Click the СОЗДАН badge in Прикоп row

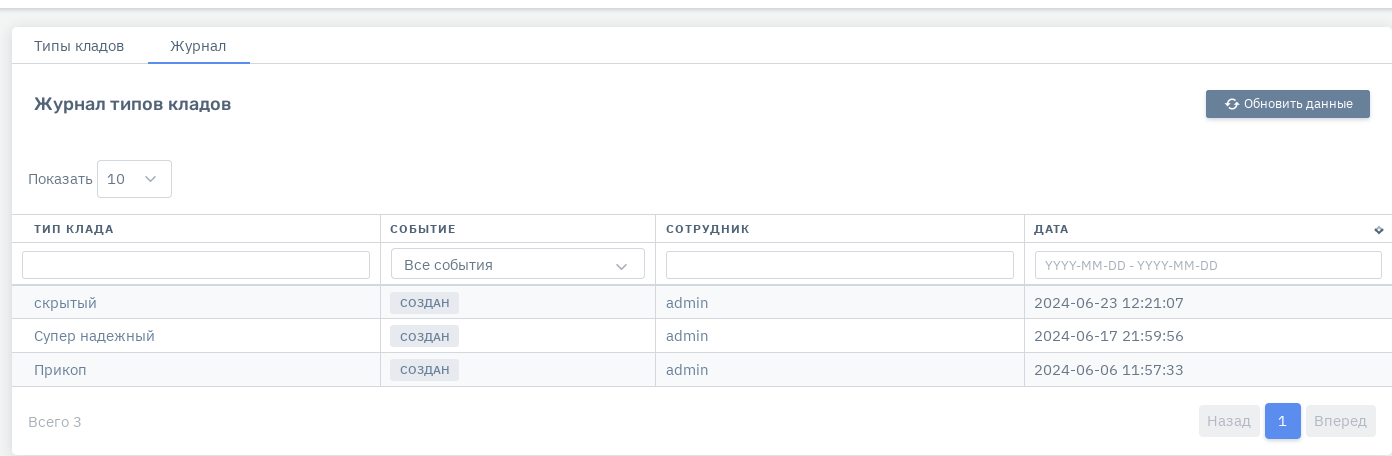[x=424, y=370]
